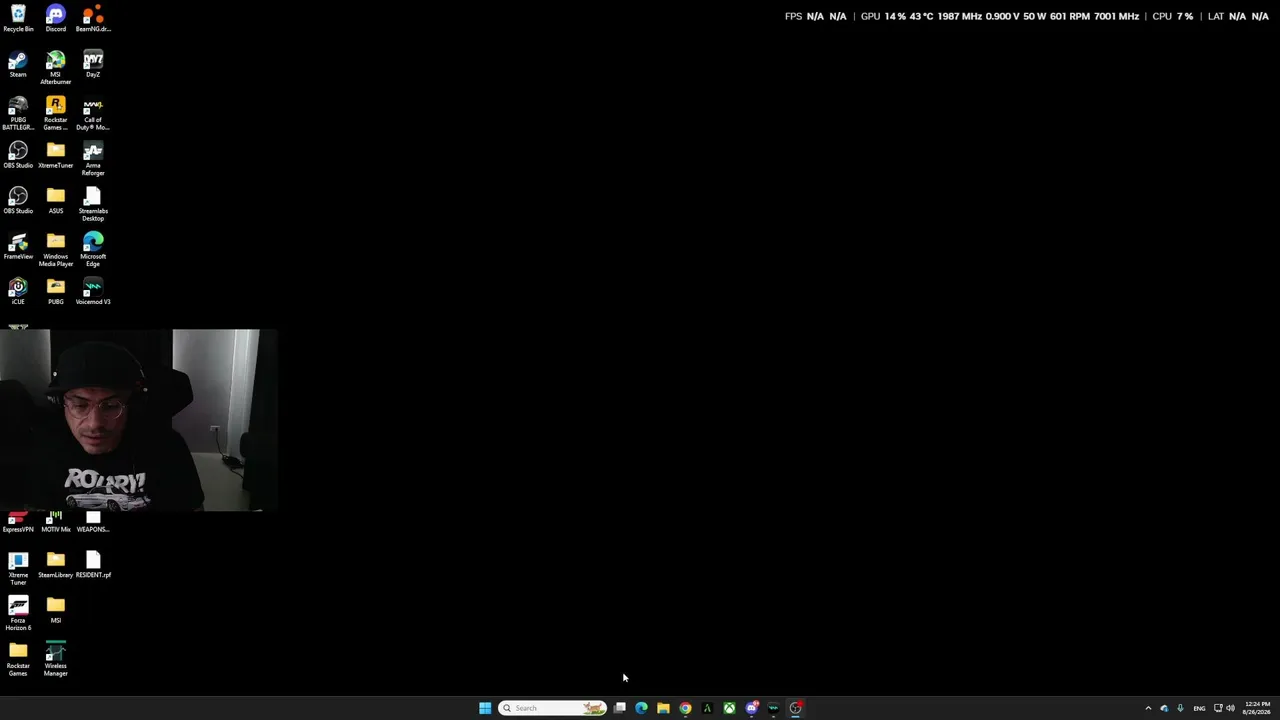Screen dimensions: 1280x720
Task: Select the ExpressVPN desktop shortcut
Action: [18, 523]
